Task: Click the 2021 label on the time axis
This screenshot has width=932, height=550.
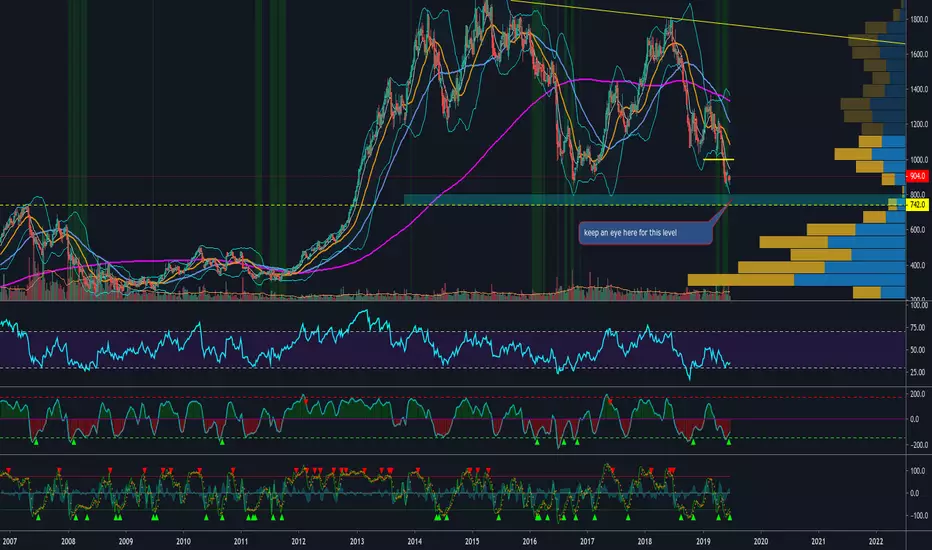Action: [x=818, y=542]
